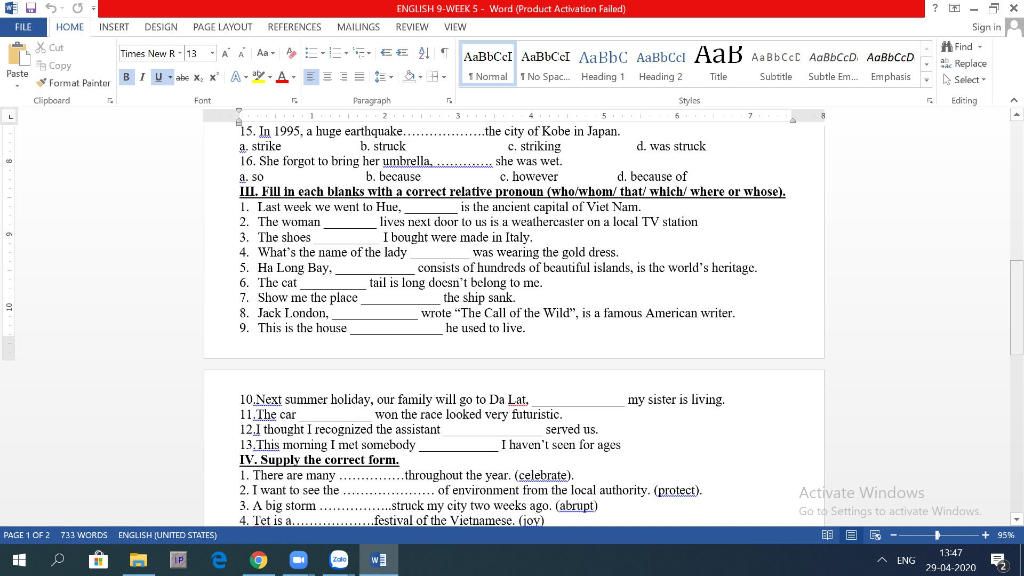The image size is (1024, 576).
Task: Toggle Superscript formatting
Action: click(214, 77)
